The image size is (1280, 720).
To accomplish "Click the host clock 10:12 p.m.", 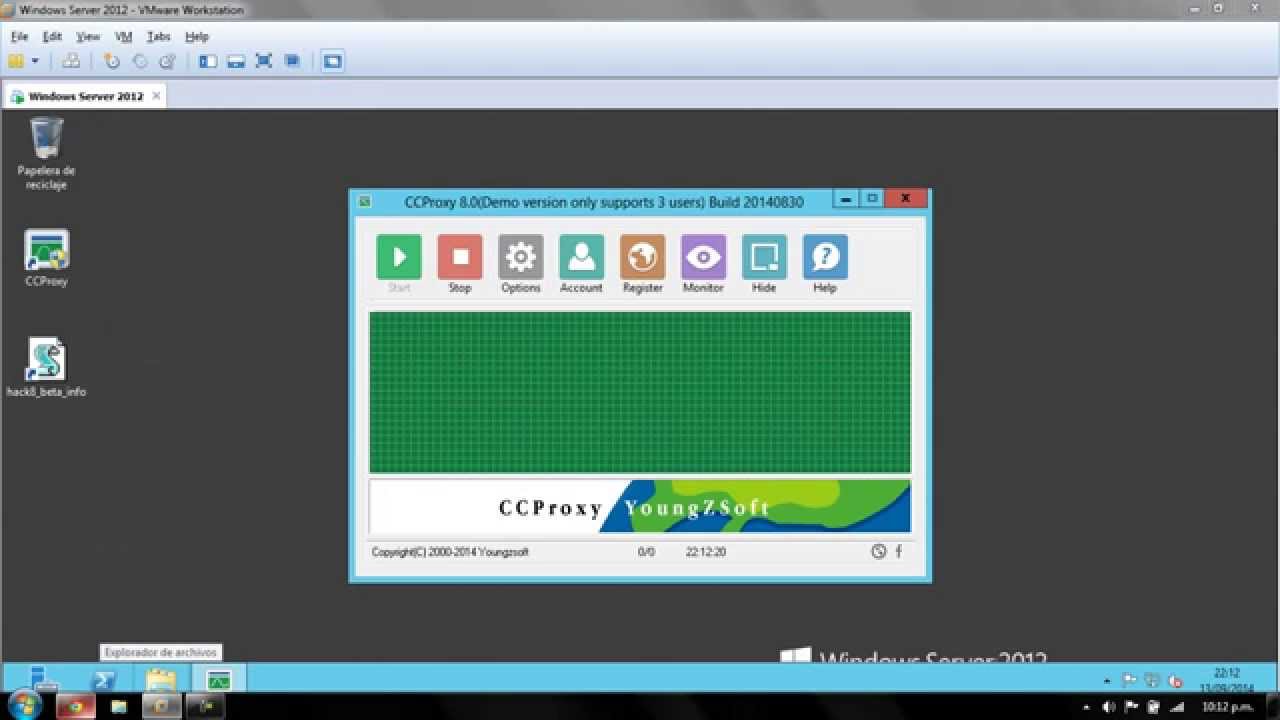I will coord(1229,706).
